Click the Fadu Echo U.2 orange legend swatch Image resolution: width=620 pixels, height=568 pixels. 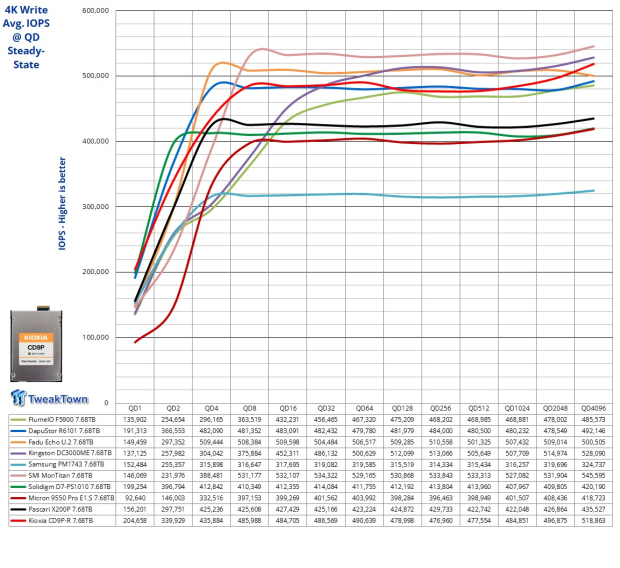click(18, 442)
